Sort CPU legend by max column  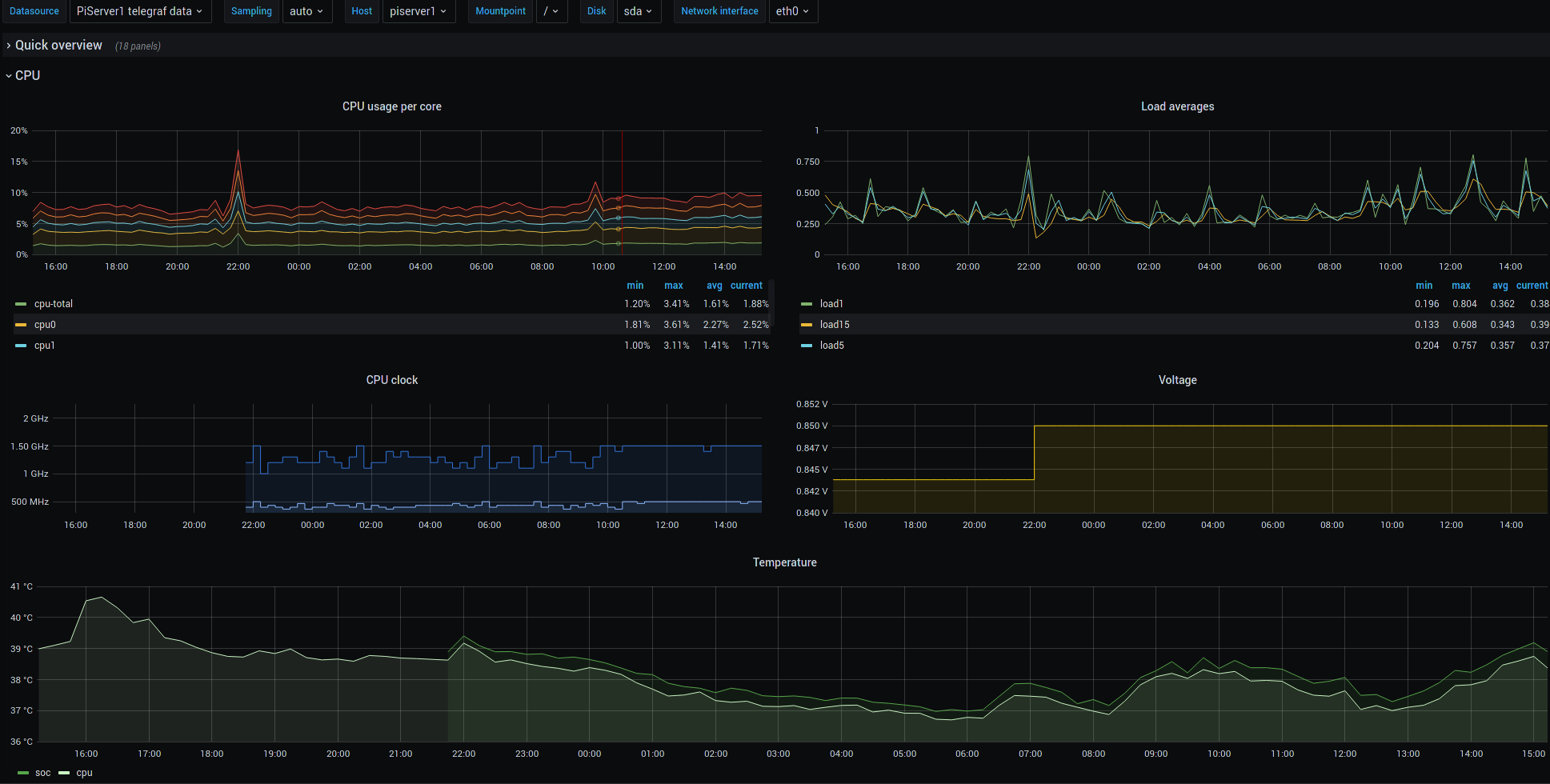pyautogui.click(x=674, y=286)
